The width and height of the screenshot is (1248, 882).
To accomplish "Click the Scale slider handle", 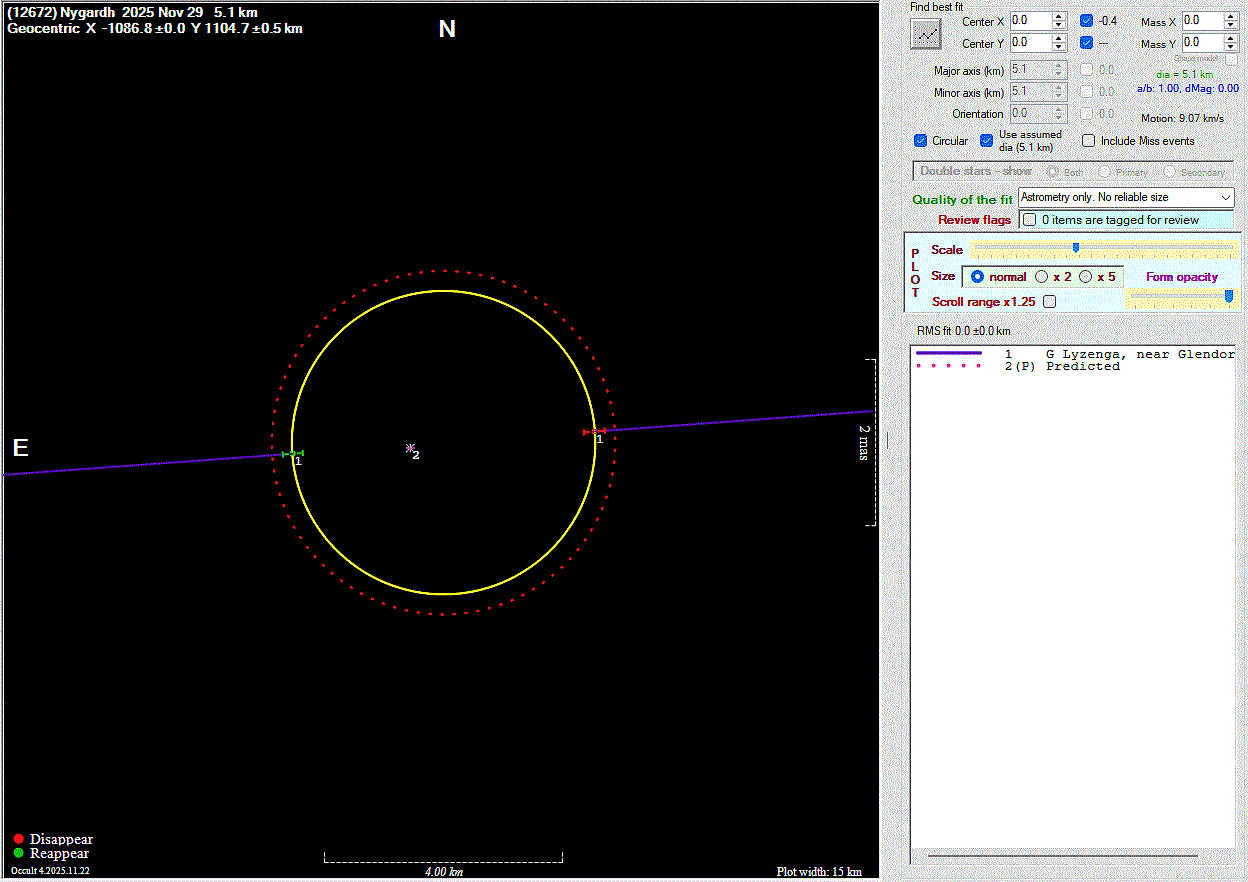I will [1075, 248].
